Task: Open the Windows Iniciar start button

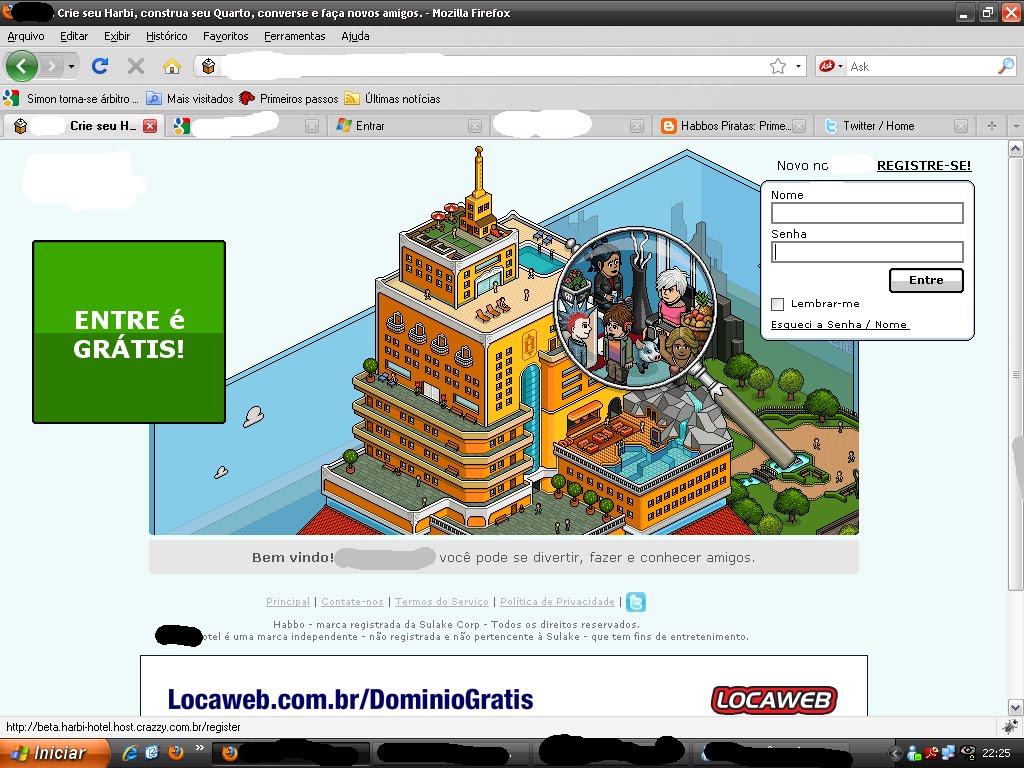Action: (55, 753)
